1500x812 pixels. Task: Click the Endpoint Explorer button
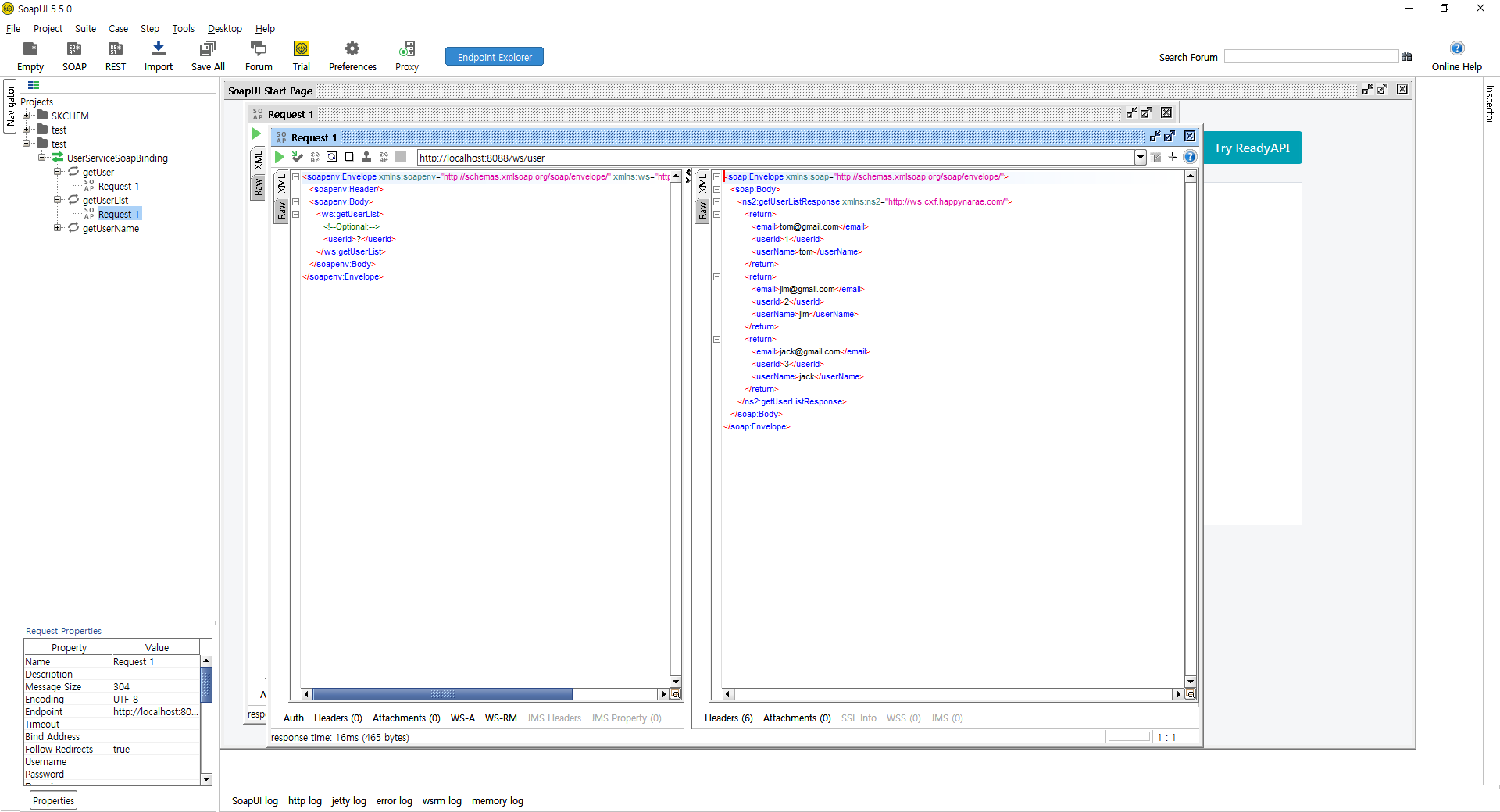pos(495,57)
